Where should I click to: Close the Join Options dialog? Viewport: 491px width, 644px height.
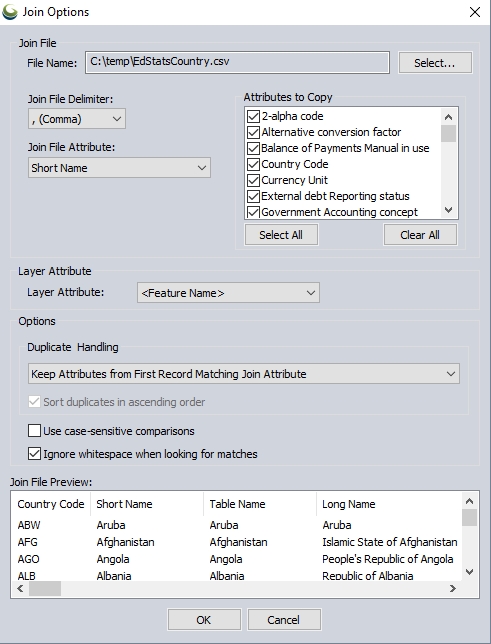pyautogui.click(x=475, y=12)
